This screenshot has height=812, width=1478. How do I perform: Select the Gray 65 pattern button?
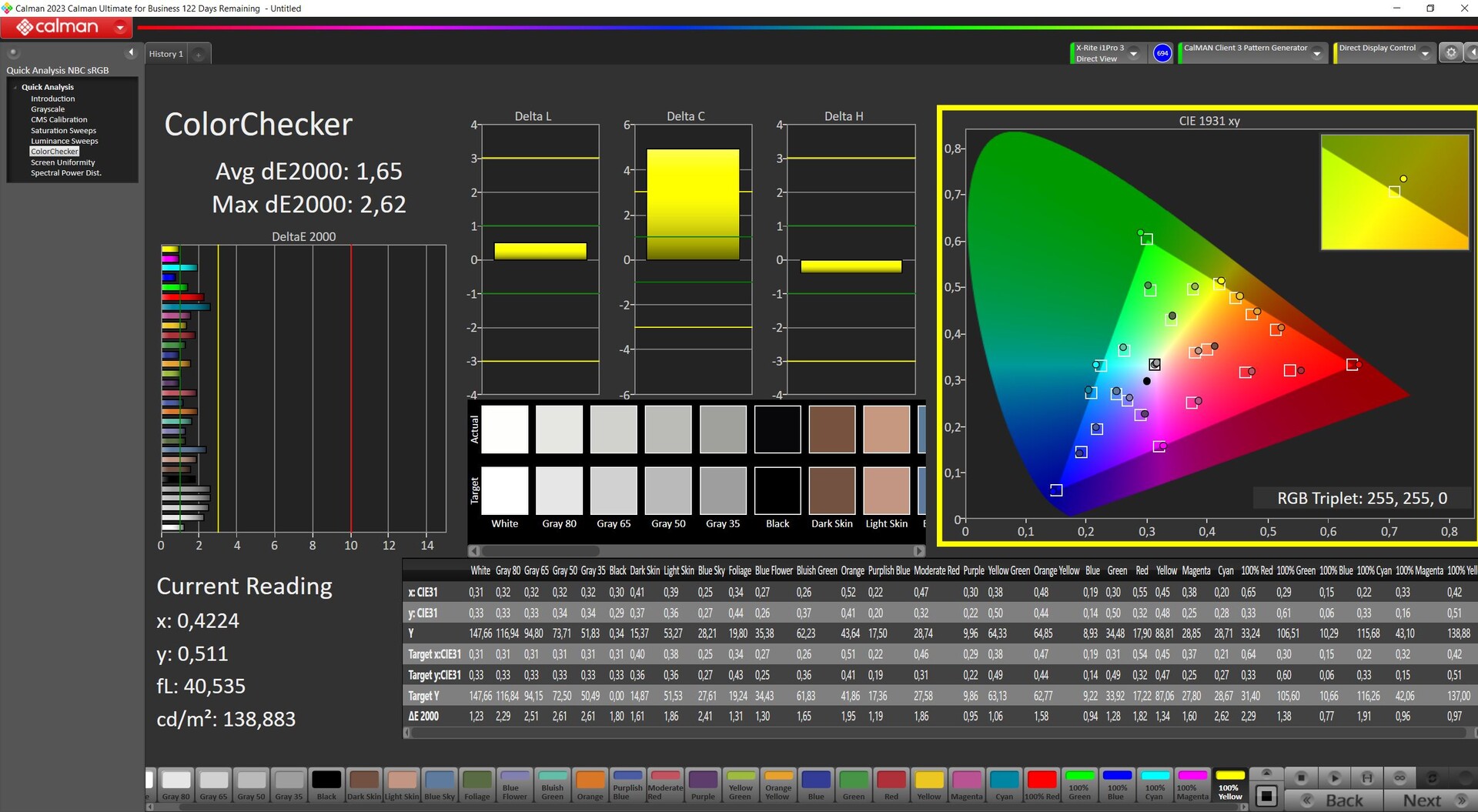tap(214, 785)
